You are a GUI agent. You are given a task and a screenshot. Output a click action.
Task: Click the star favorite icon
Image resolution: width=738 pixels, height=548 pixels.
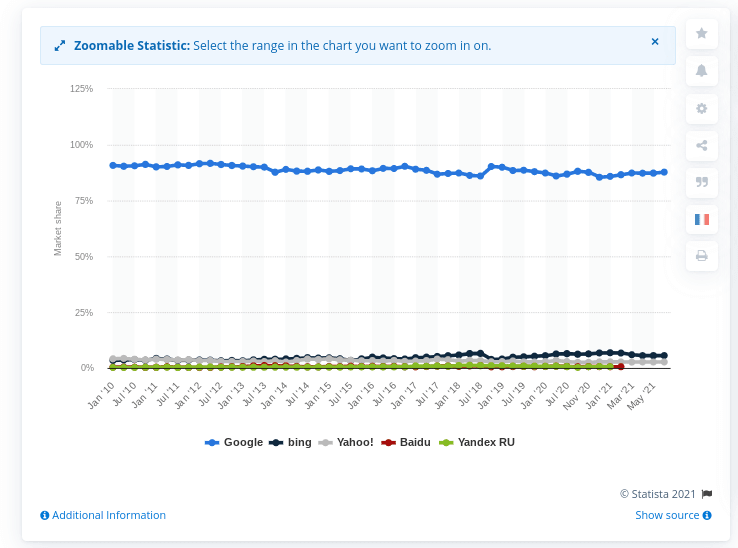coord(701,34)
